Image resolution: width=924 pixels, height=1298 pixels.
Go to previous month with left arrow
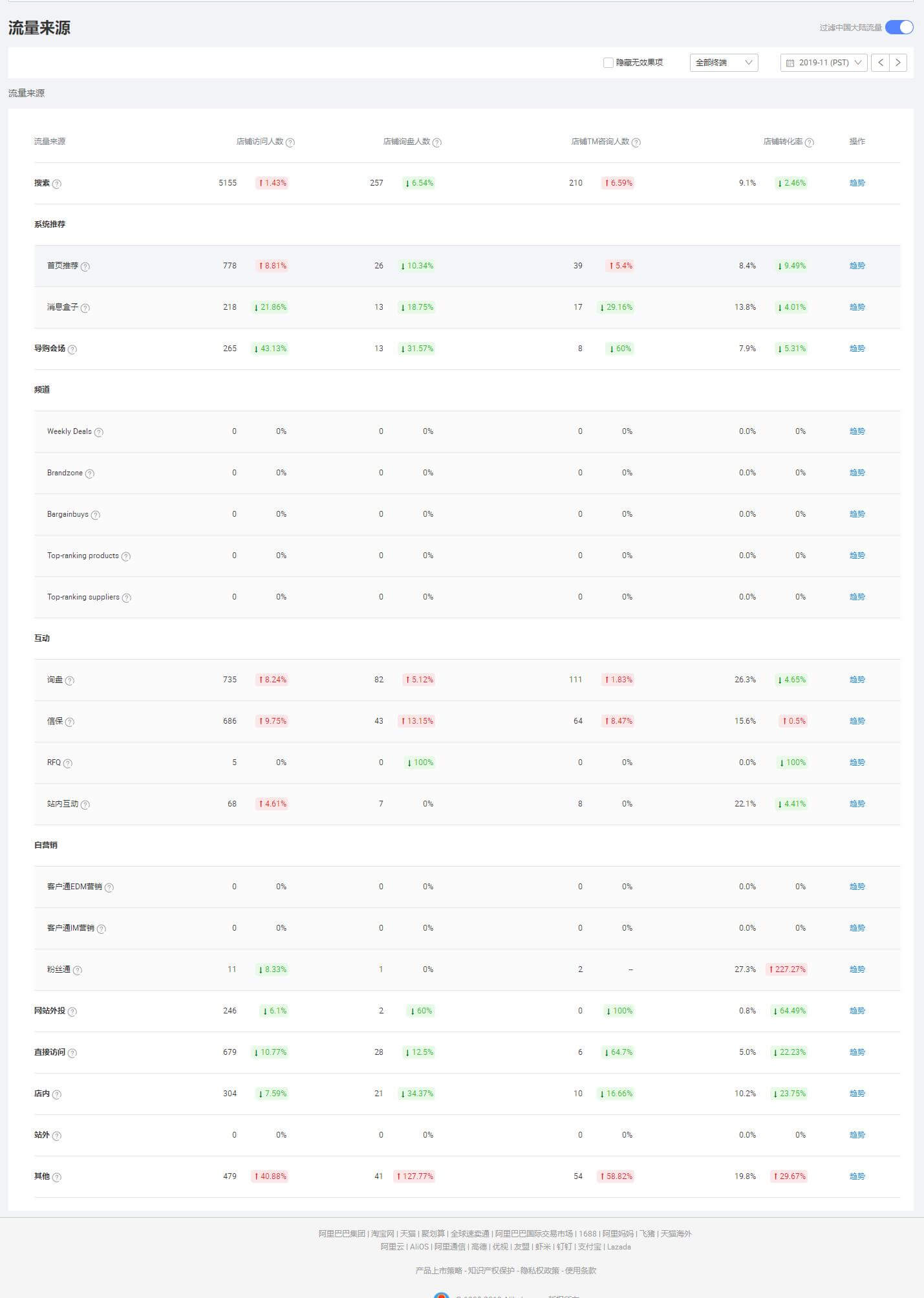pyautogui.click(x=881, y=63)
